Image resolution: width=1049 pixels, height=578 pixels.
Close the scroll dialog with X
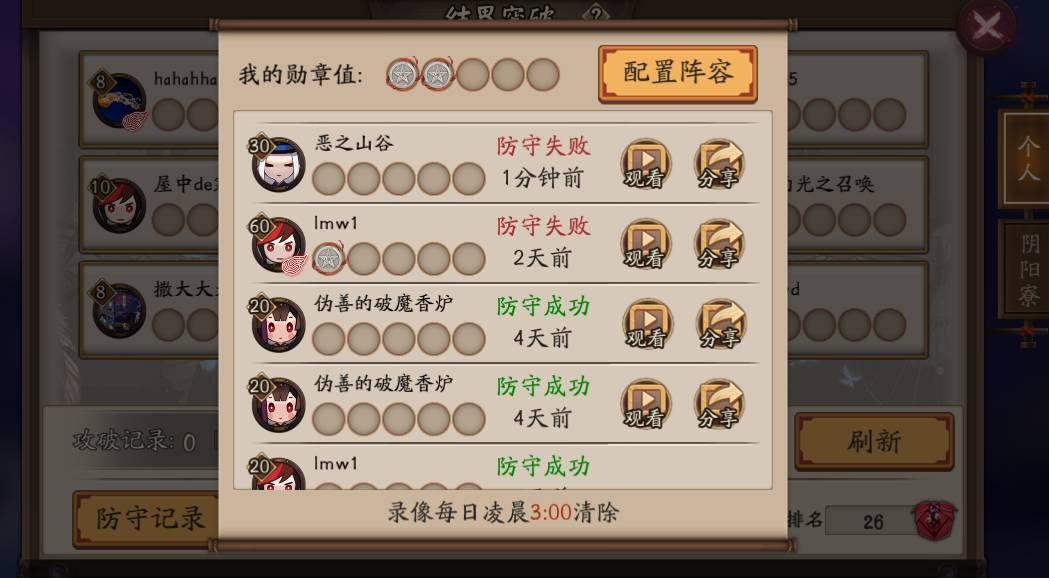(x=987, y=27)
